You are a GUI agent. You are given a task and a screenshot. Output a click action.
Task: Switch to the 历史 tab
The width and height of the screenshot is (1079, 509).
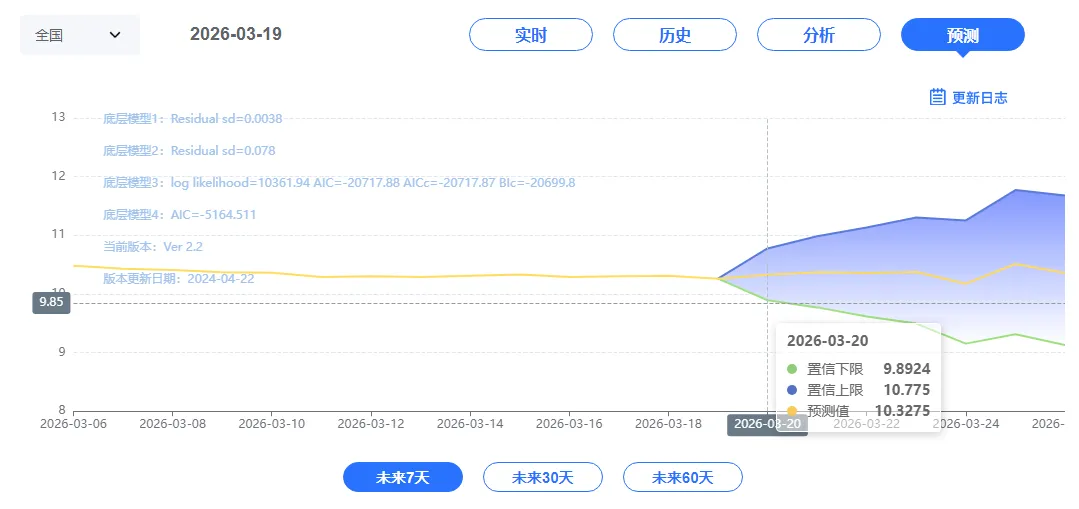point(674,35)
